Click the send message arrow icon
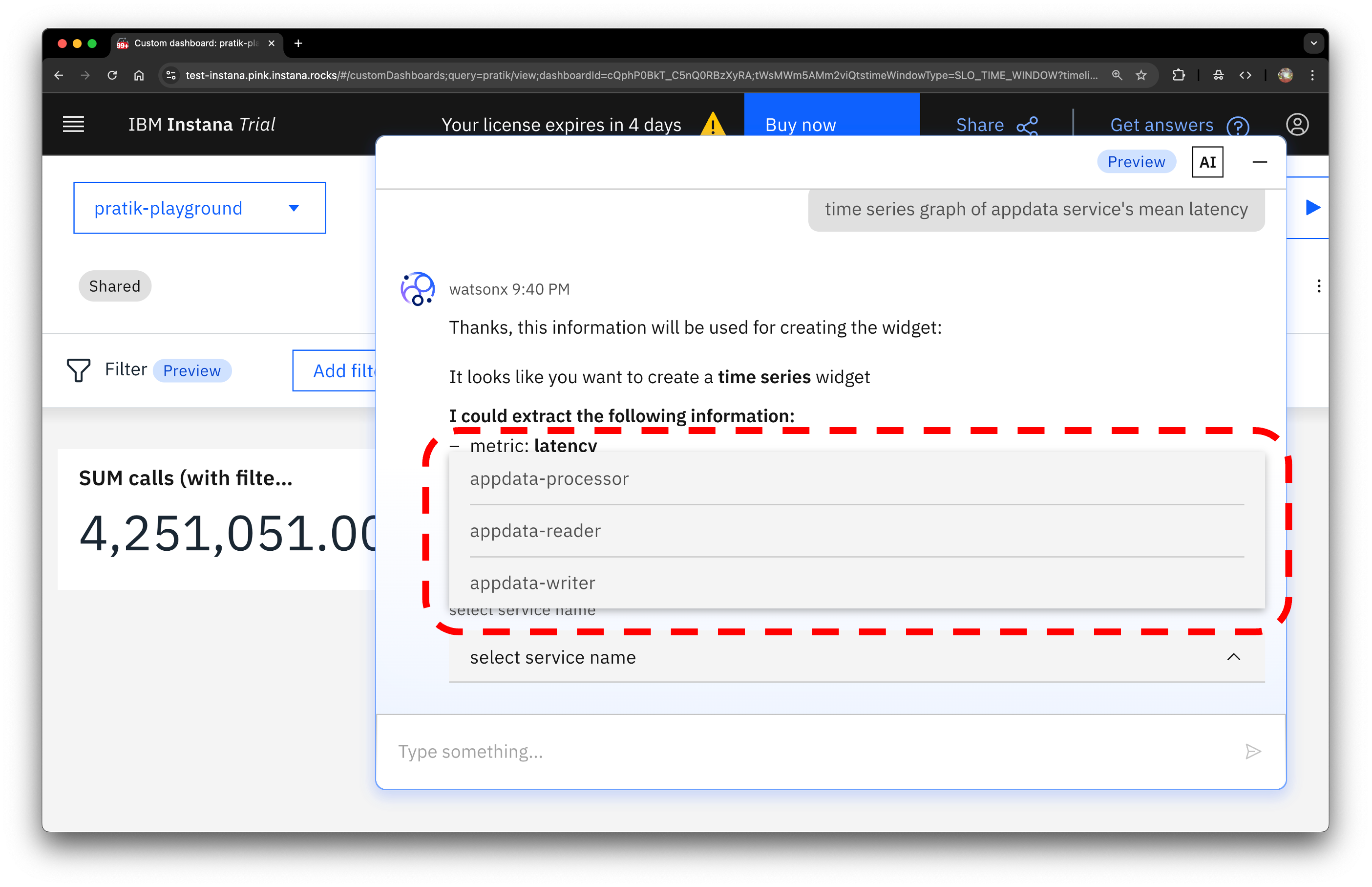The height and width of the screenshot is (887, 1372). [1252, 752]
